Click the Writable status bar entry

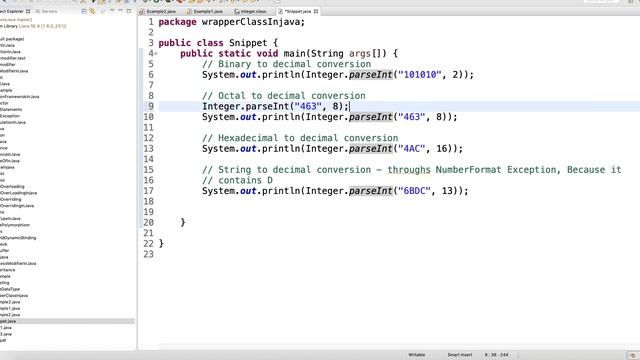(416, 355)
